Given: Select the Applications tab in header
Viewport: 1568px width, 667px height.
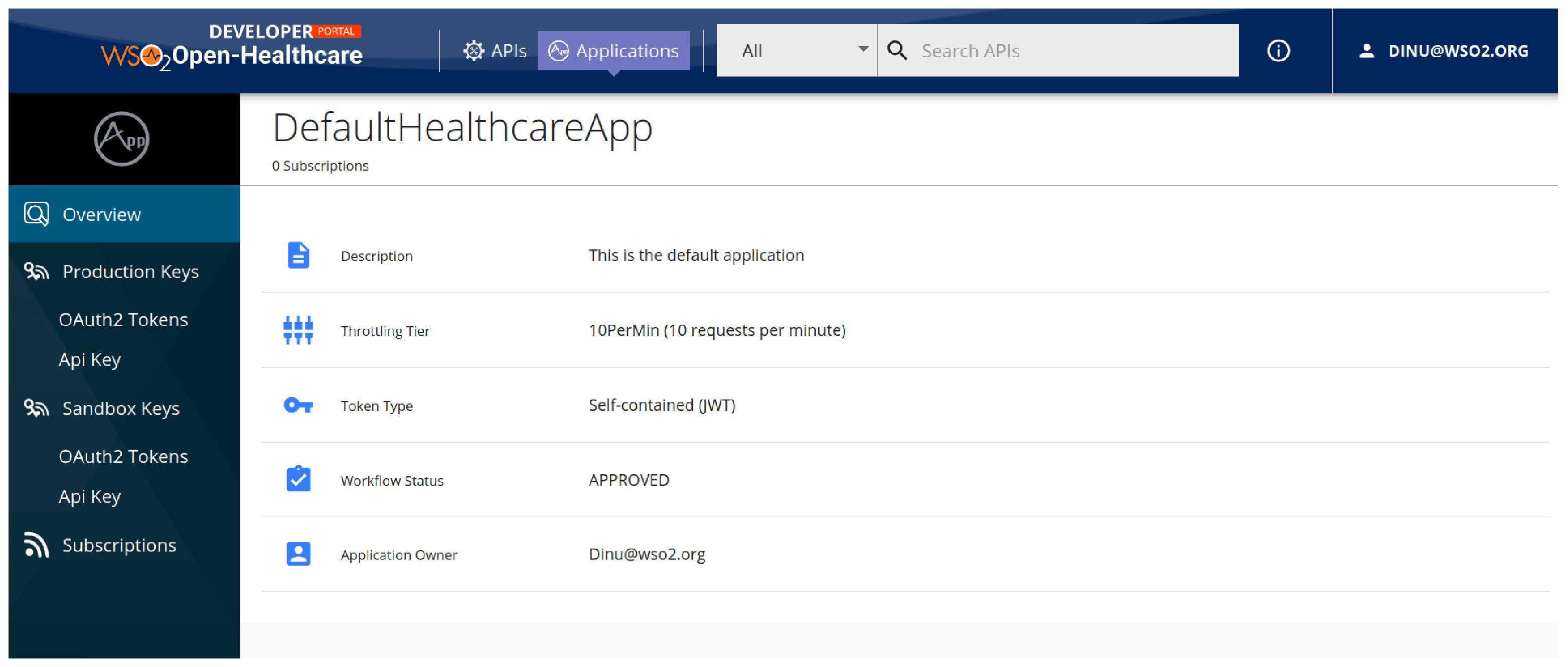Looking at the screenshot, I should tap(613, 51).
